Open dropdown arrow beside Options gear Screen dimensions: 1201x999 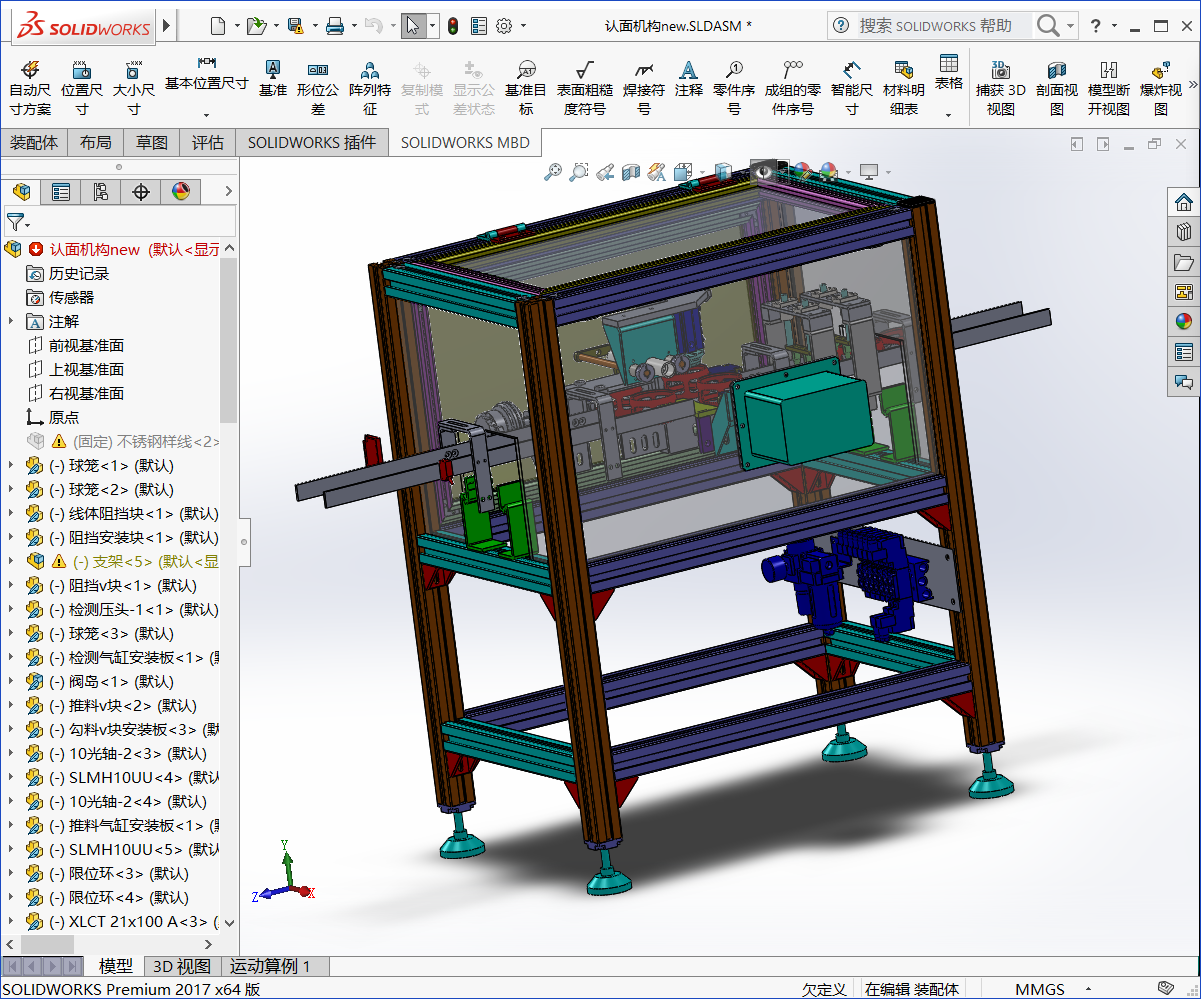pos(523,26)
